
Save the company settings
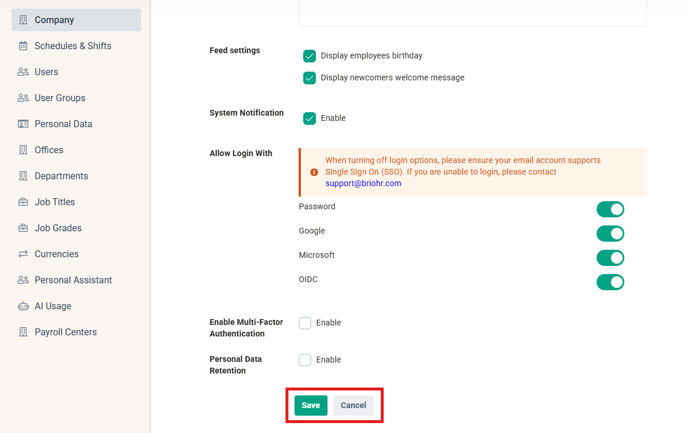pyautogui.click(x=311, y=405)
